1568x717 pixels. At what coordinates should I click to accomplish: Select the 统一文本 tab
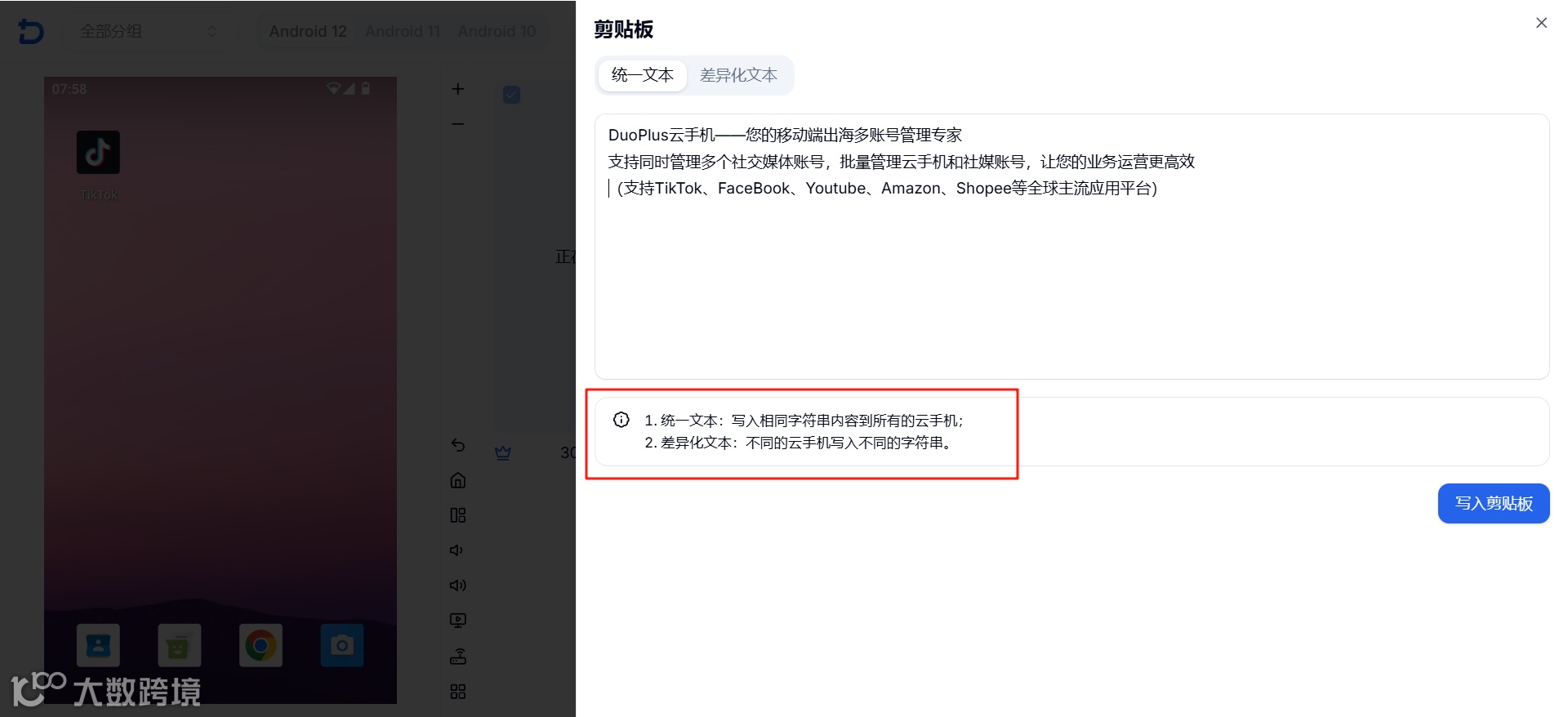point(643,75)
